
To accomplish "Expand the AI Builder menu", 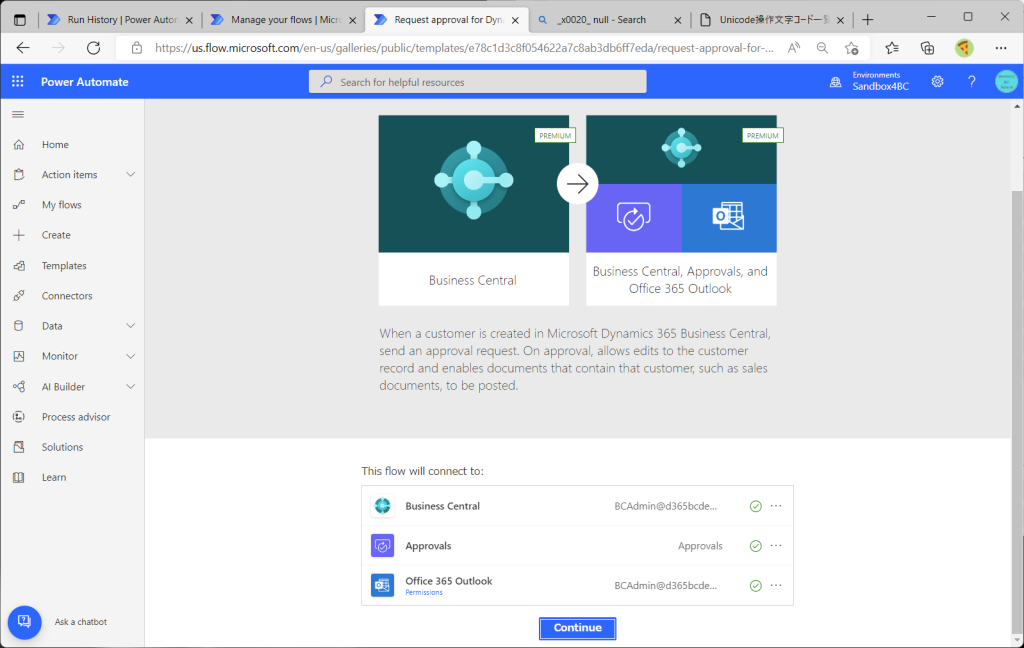I will [x=131, y=387].
